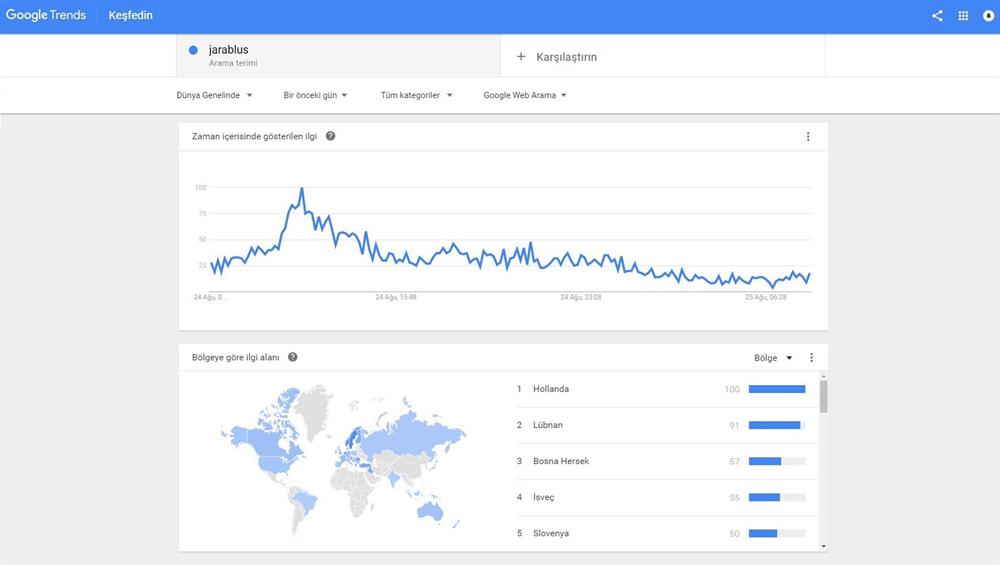Click the Google Trends logo
This screenshot has height=565, width=1000.
tap(46, 16)
